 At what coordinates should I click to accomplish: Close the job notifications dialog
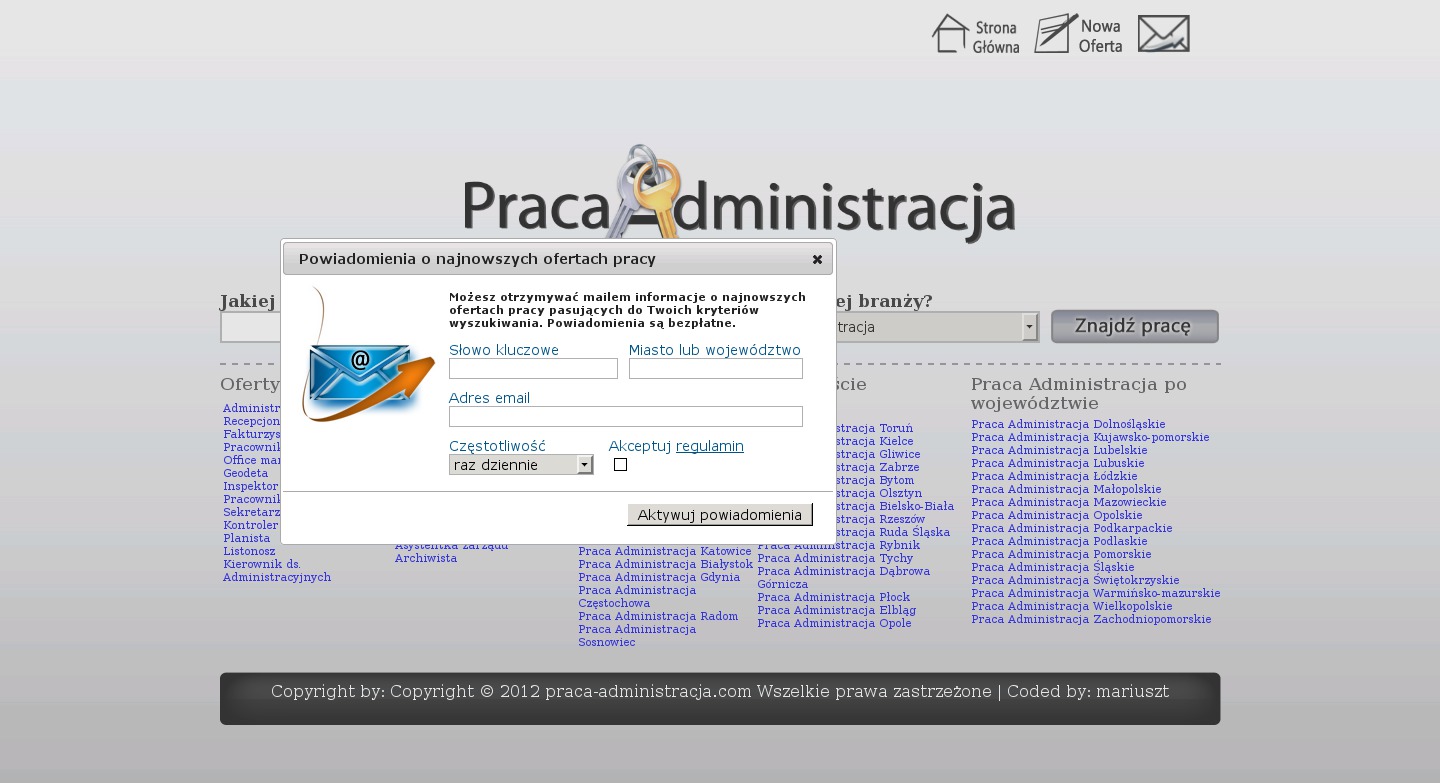click(817, 260)
